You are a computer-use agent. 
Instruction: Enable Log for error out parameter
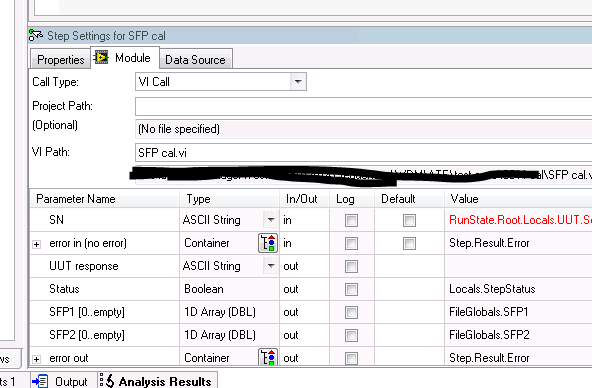point(351,358)
